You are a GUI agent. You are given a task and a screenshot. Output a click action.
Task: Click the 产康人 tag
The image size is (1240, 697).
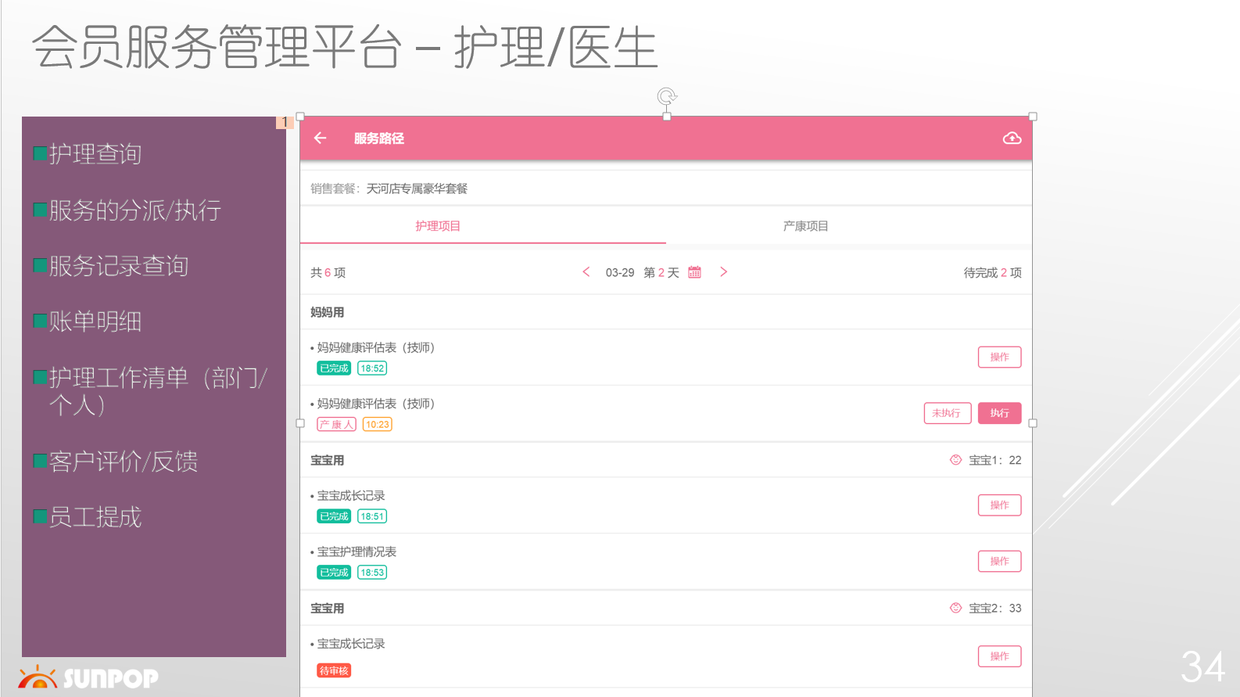coord(336,424)
